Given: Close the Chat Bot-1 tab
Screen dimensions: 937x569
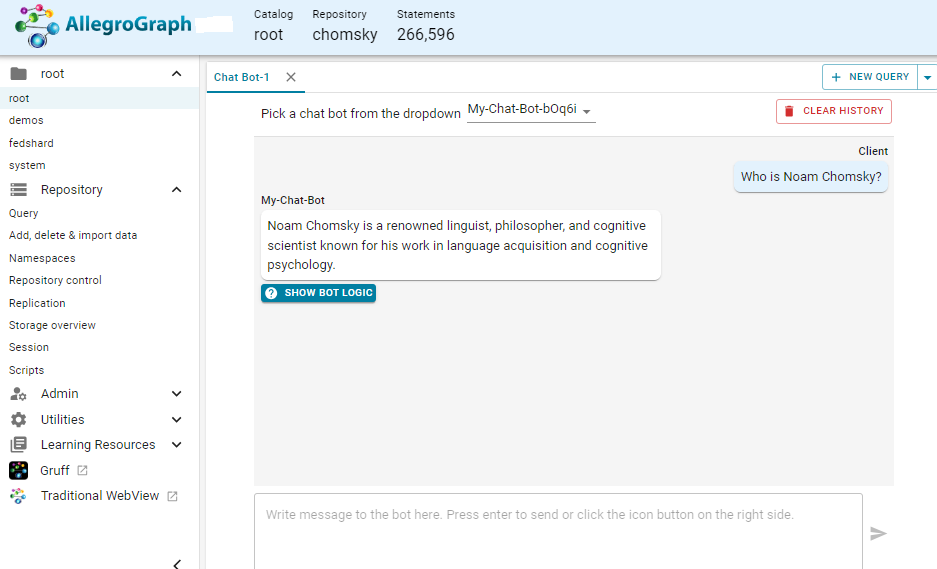Looking at the screenshot, I should tap(291, 77).
